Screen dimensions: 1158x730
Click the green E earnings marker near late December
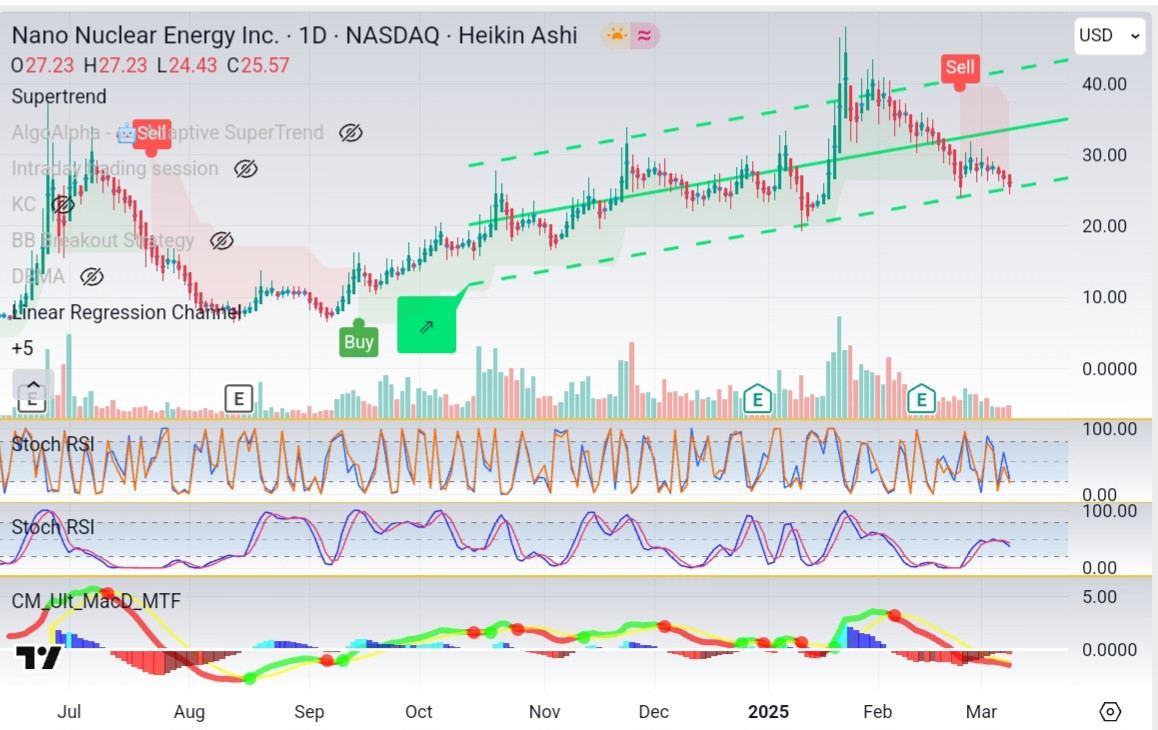tap(757, 400)
